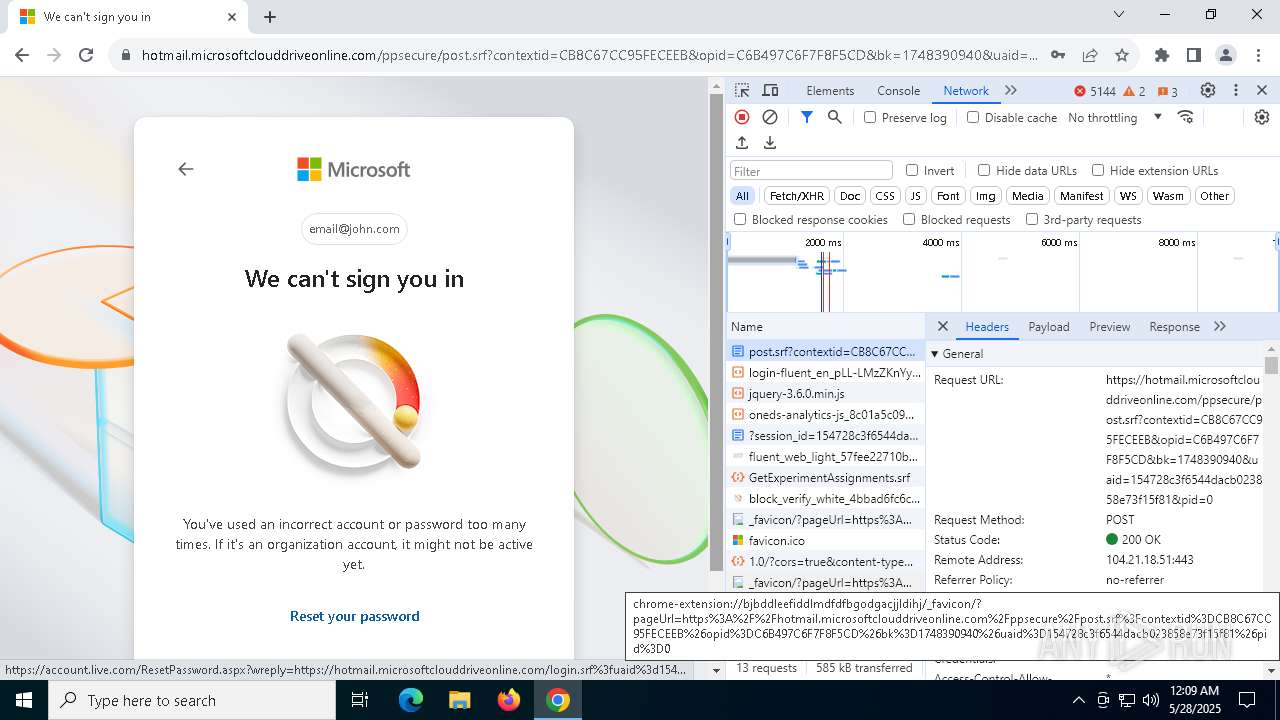Check Hide data URLs
Viewport: 1280px width, 720px height.
pos(984,170)
